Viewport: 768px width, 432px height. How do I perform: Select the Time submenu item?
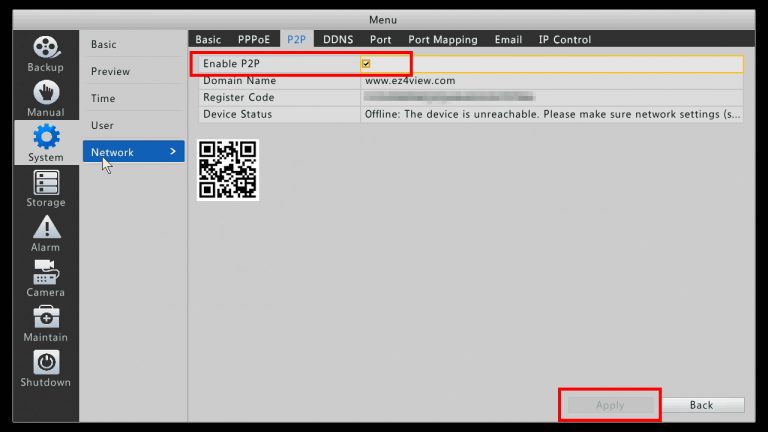pyautogui.click(x=103, y=98)
